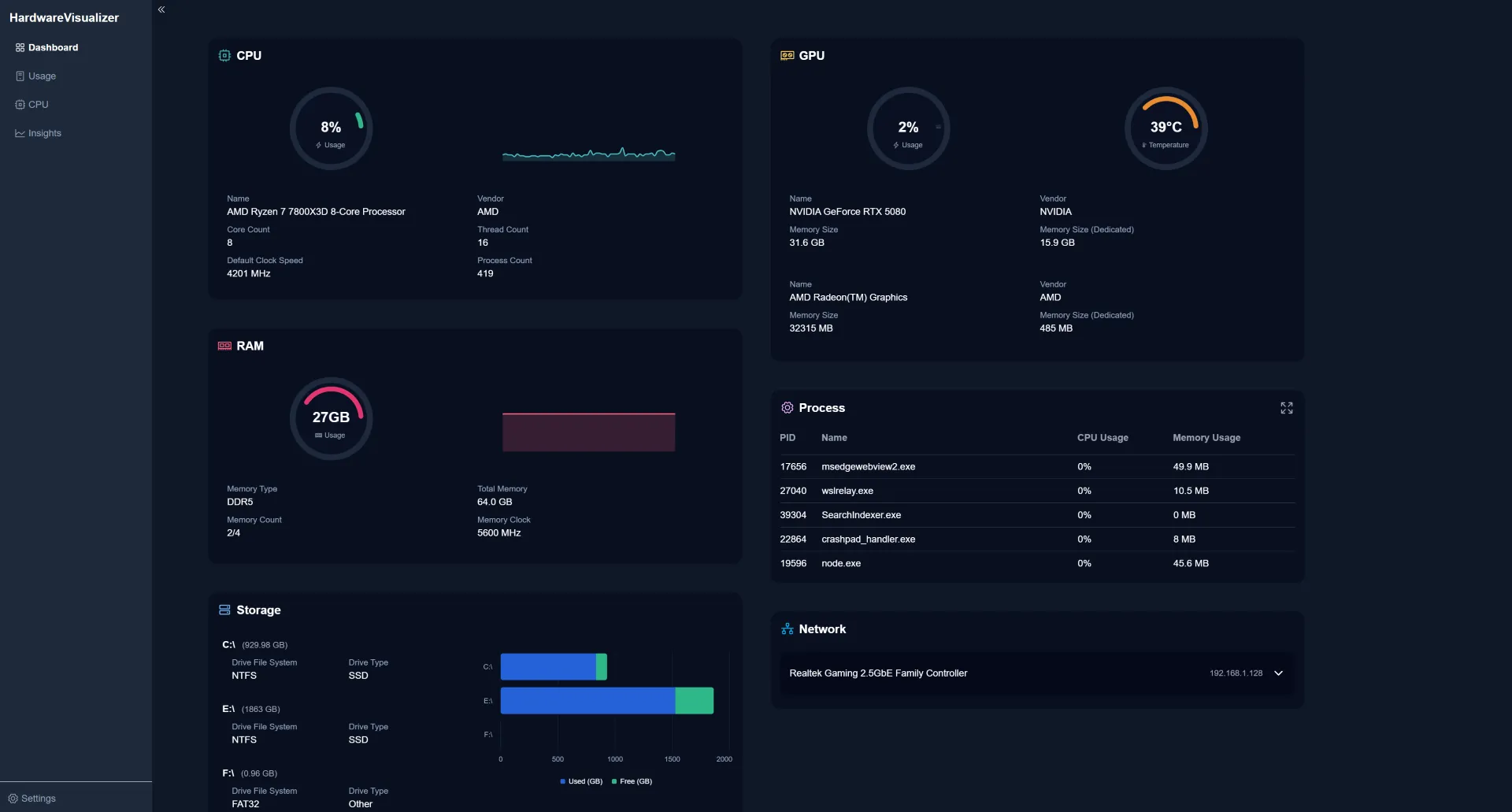Click the GPU panel card icon
The image size is (1512, 812).
click(x=787, y=55)
